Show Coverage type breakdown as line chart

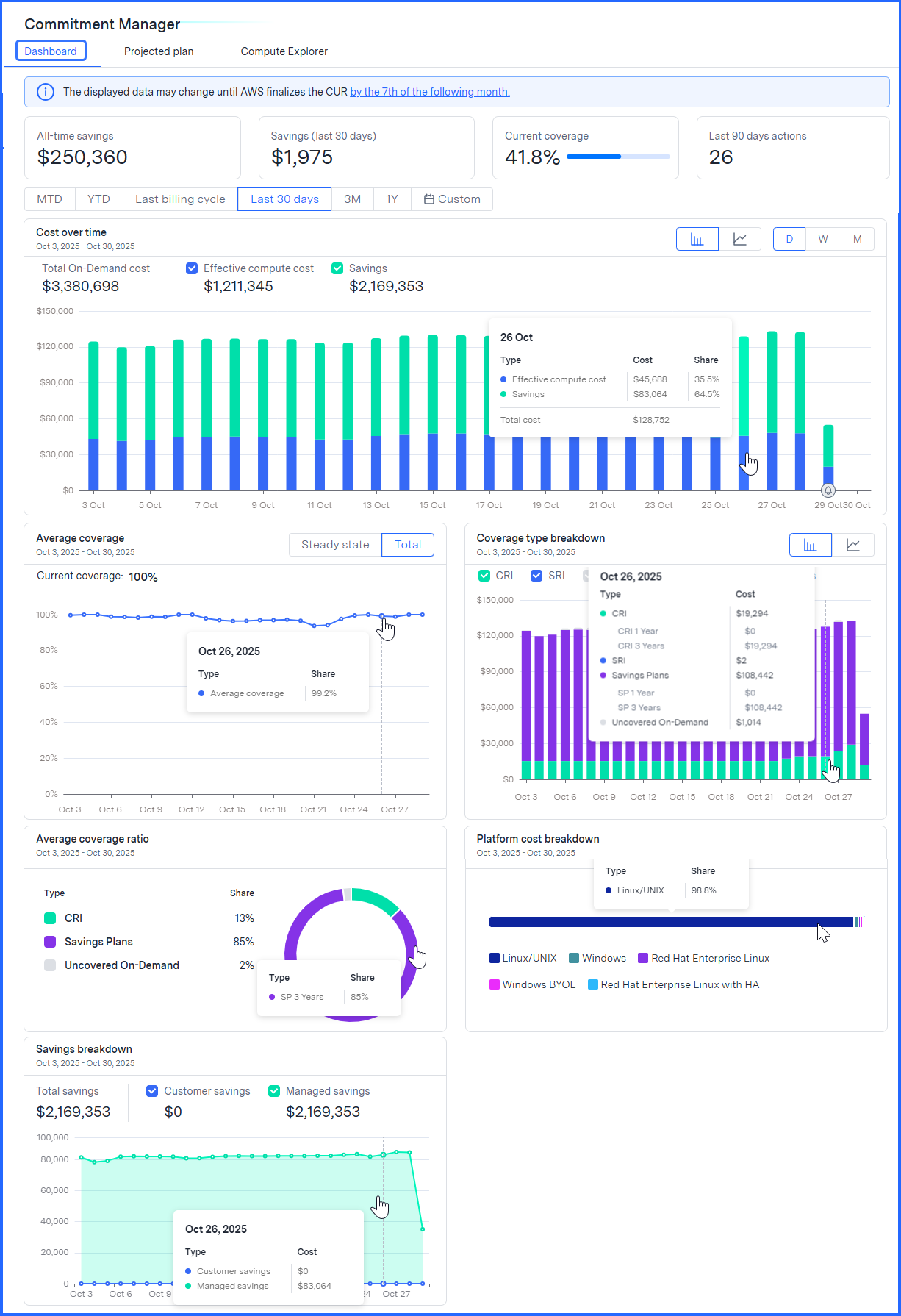click(x=853, y=545)
